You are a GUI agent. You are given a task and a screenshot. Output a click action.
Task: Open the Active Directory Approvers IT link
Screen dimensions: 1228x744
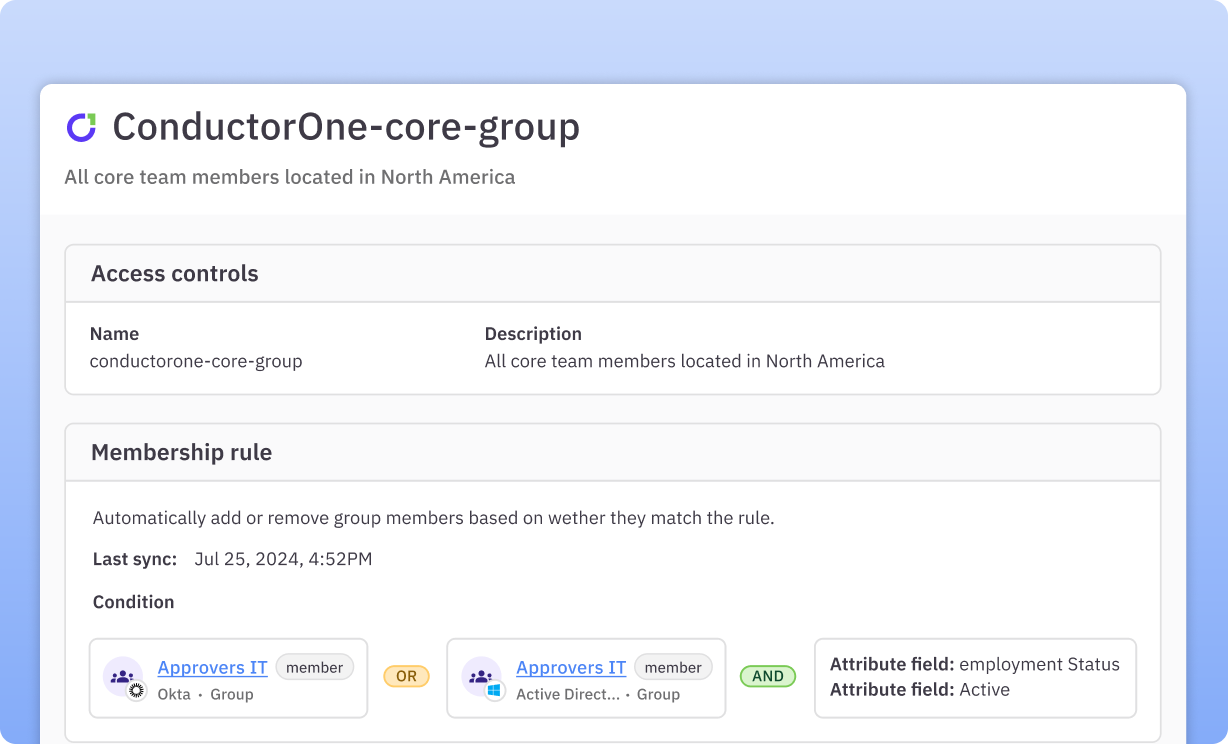pyautogui.click(x=571, y=668)
